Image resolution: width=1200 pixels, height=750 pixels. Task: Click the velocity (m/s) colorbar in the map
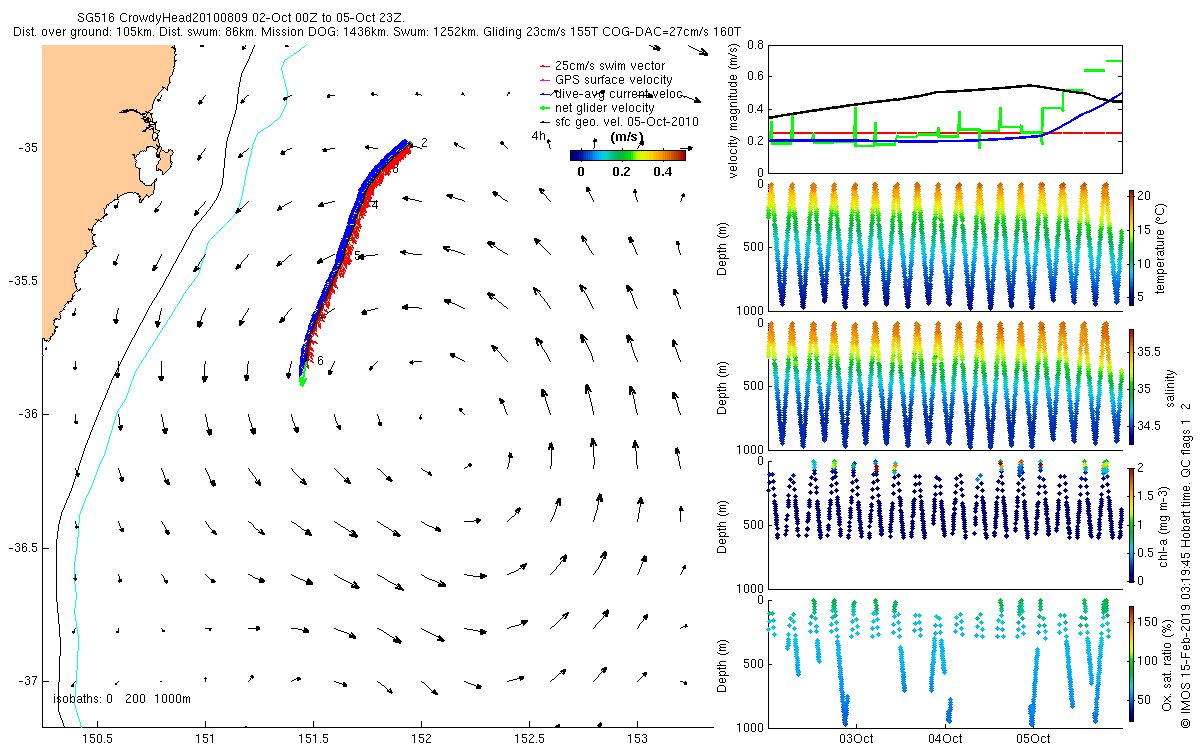click(x=627, y=155)
